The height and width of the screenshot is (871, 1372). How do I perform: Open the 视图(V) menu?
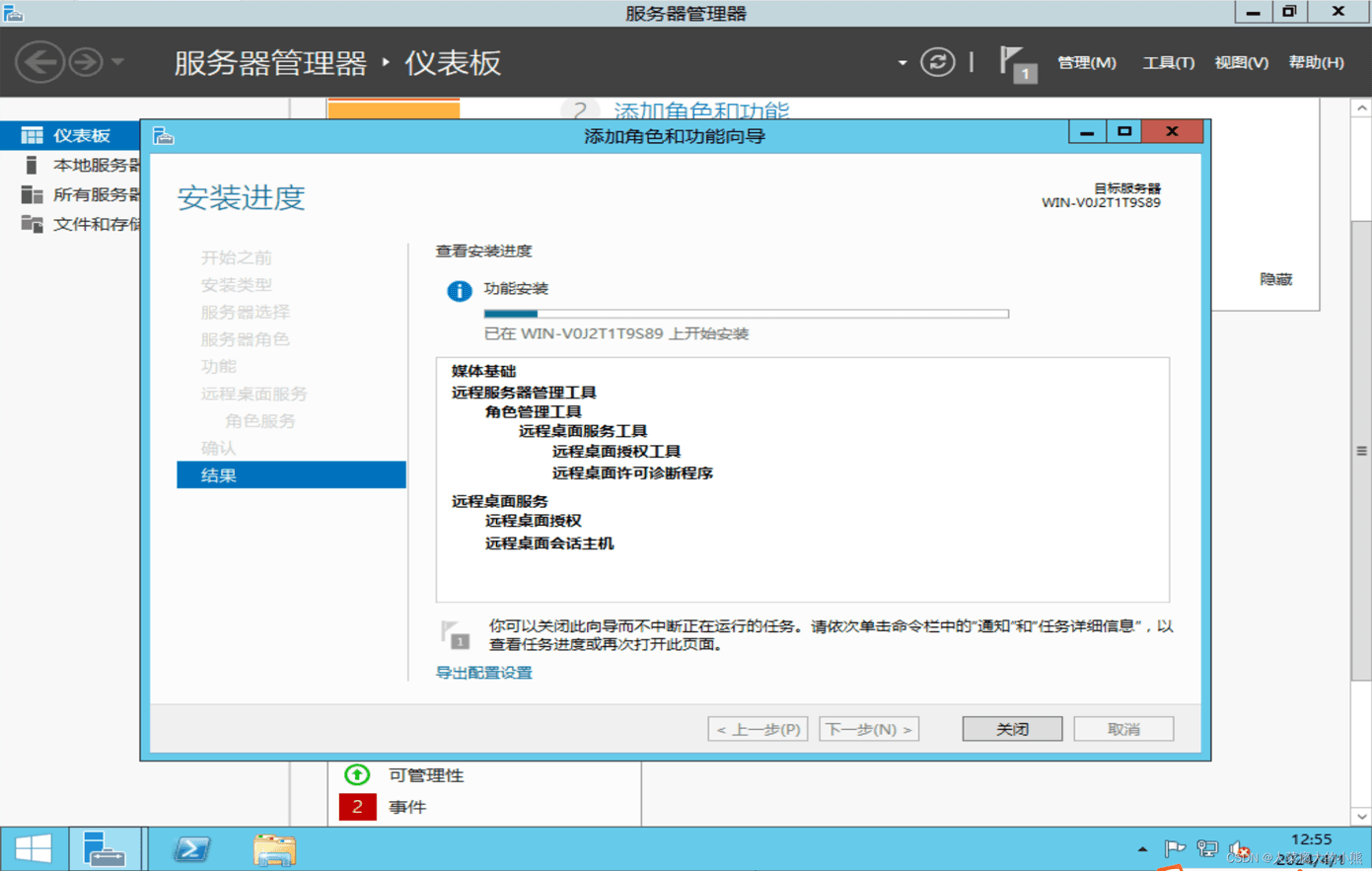point(1241,62)
